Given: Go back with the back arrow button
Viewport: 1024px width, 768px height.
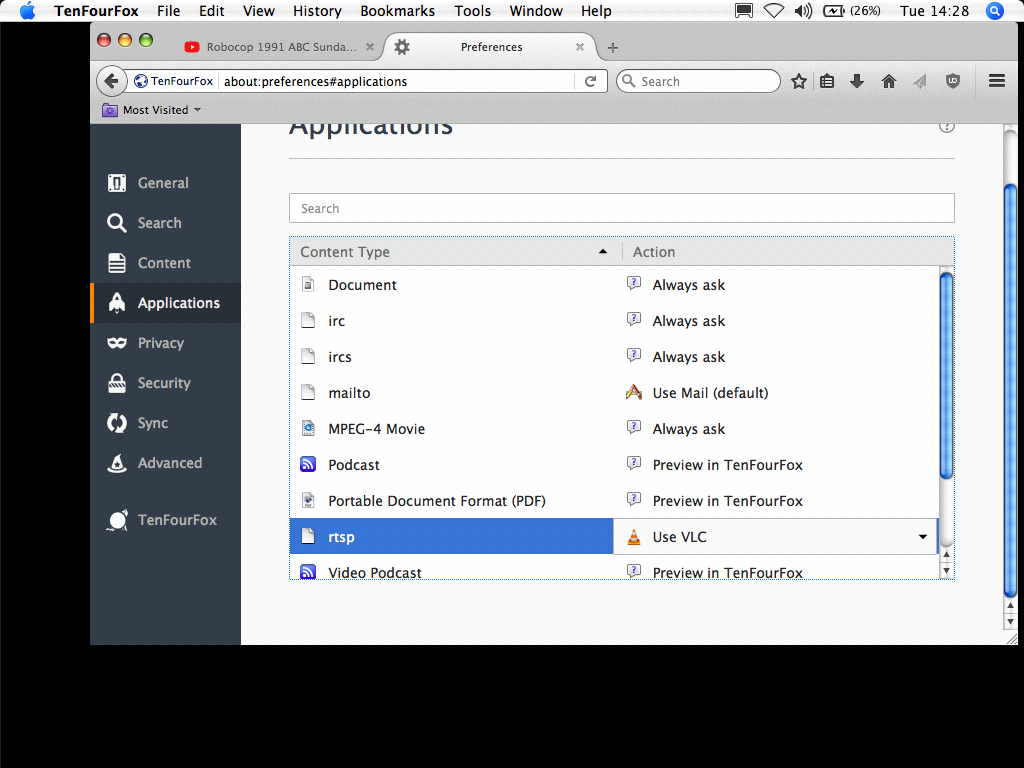Looking at the screenshot, I should click(x=111, y=81).
